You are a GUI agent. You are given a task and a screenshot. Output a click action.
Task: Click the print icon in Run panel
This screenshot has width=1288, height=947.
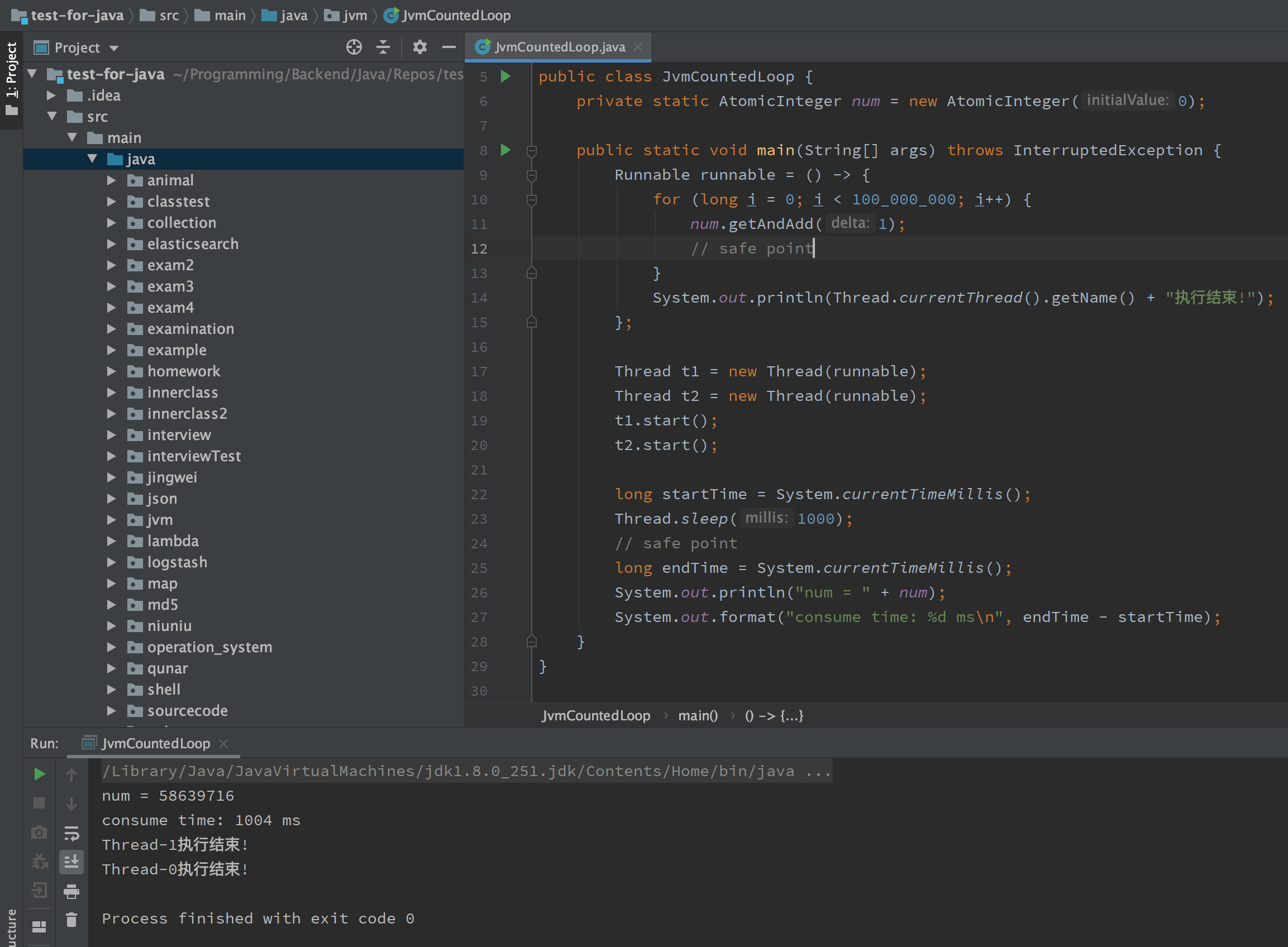tap(71, 891)
